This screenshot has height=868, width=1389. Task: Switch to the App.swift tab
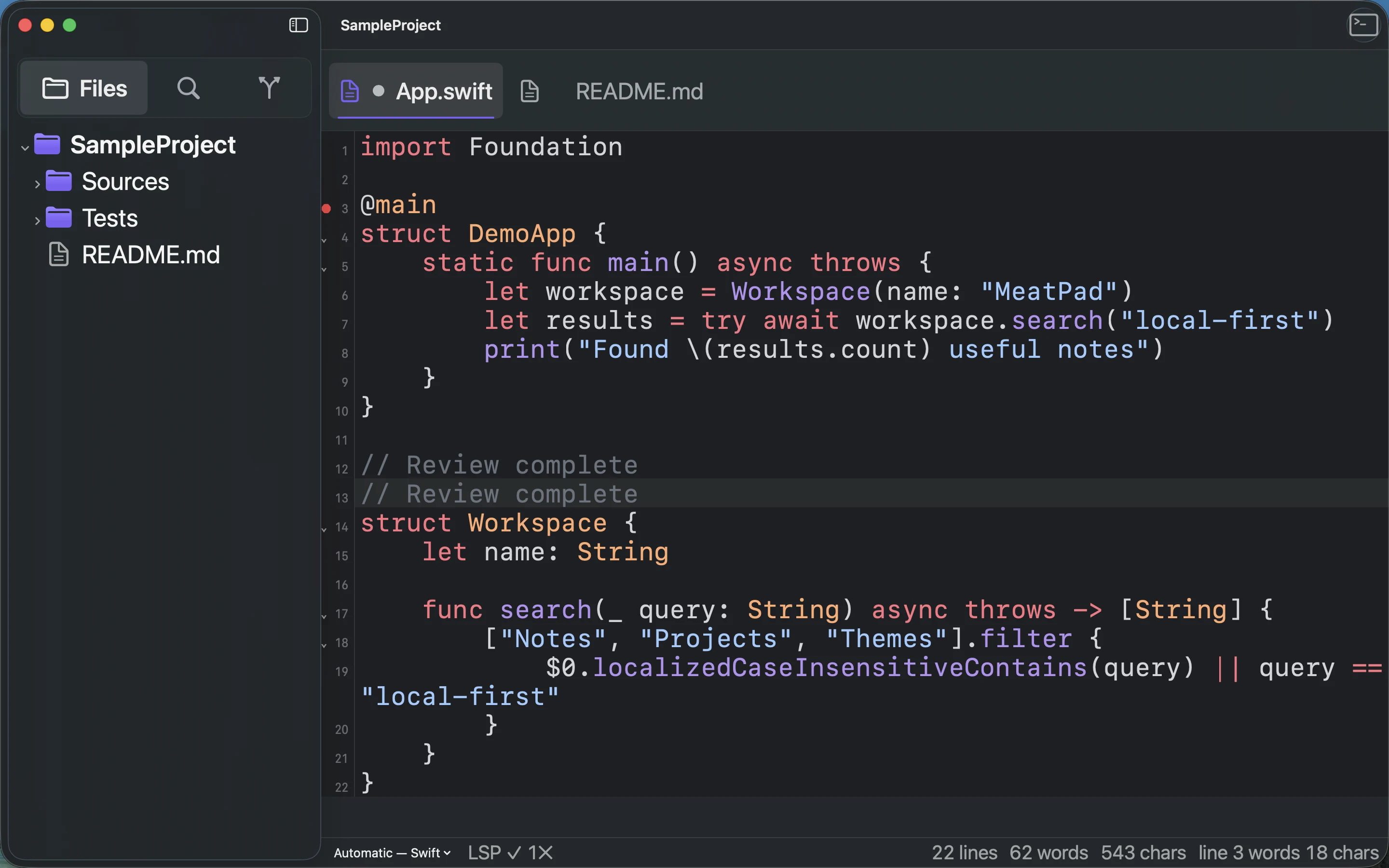point(416,91)
